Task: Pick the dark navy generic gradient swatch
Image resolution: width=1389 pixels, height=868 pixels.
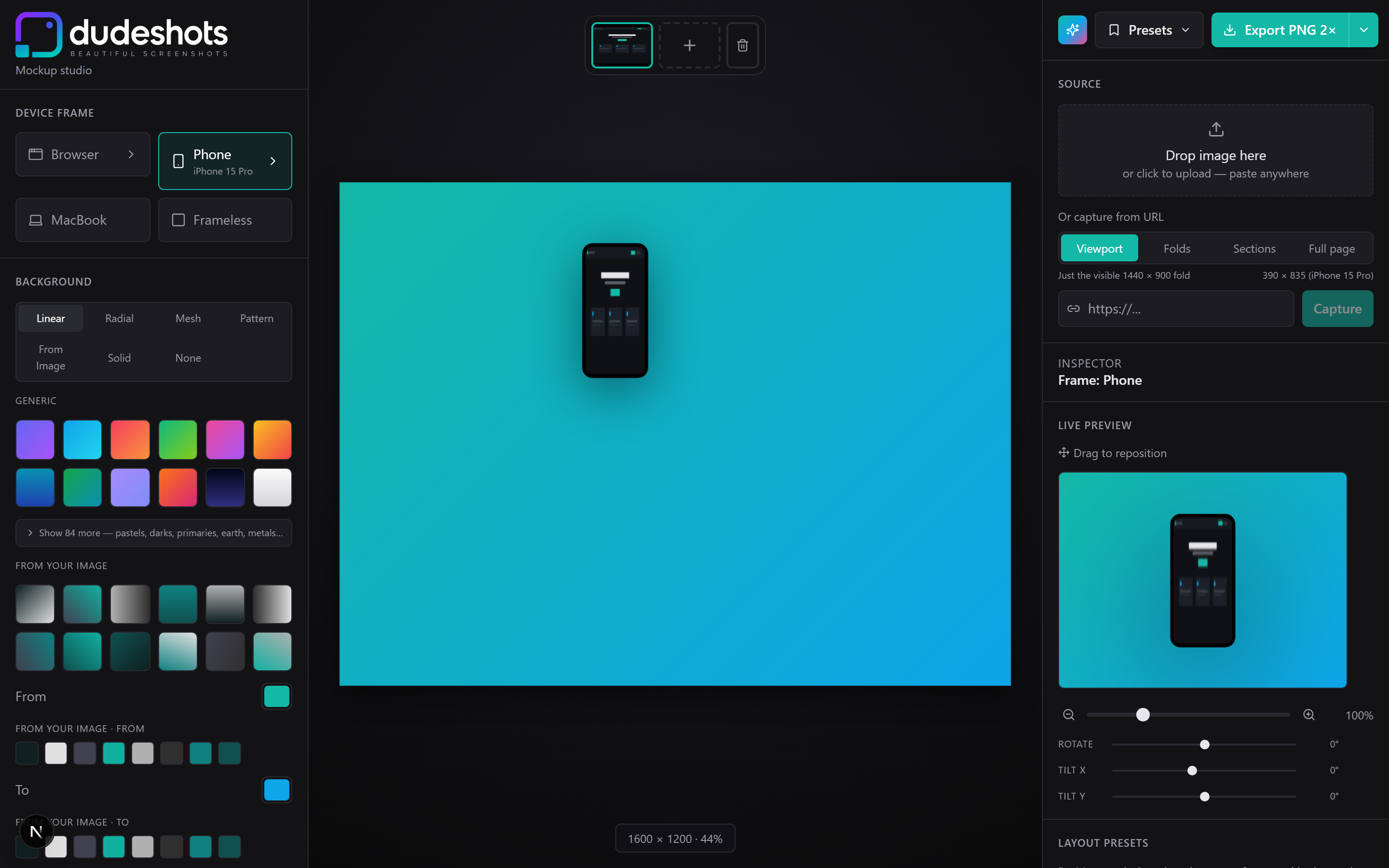Action: pos(225,488)
